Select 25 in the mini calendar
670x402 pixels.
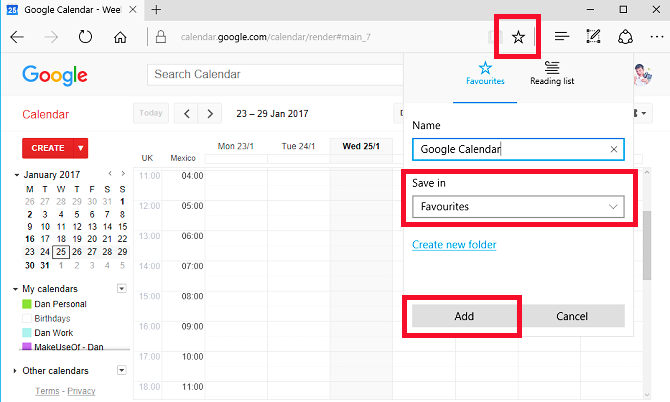pos(61,252)
